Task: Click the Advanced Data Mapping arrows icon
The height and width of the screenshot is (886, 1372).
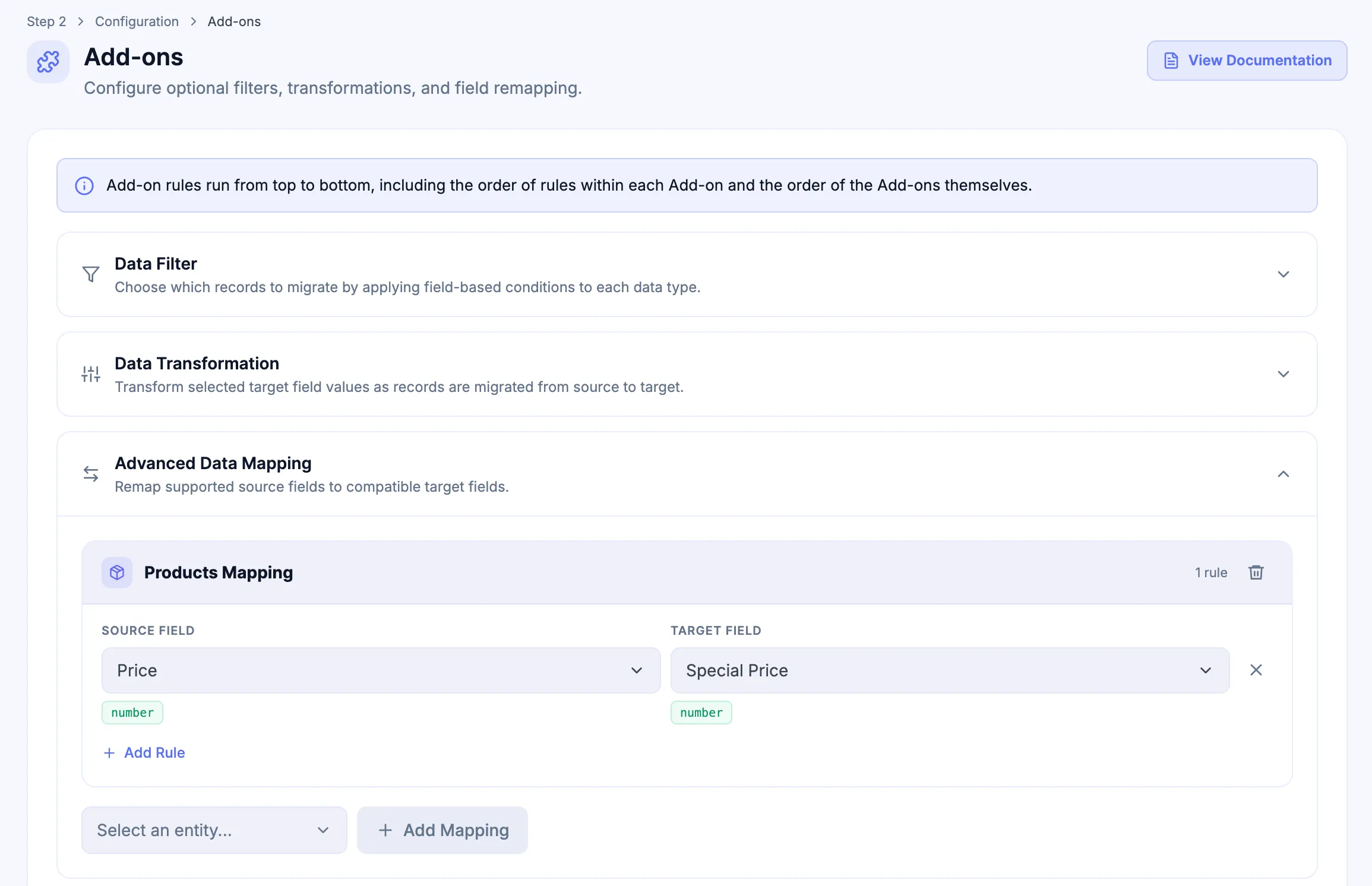Action: 91,474
